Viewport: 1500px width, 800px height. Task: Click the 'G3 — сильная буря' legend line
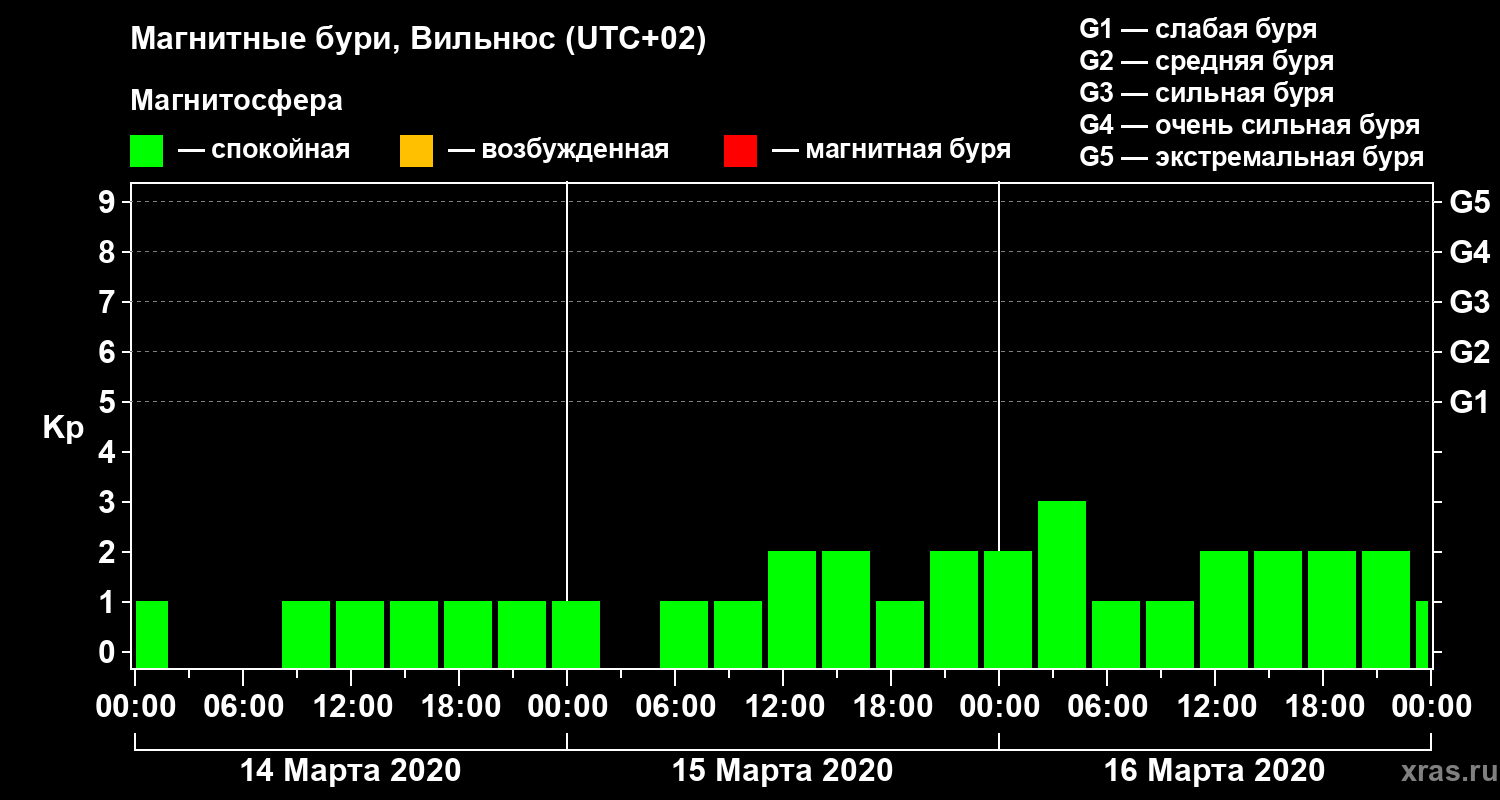[1206, 93]
